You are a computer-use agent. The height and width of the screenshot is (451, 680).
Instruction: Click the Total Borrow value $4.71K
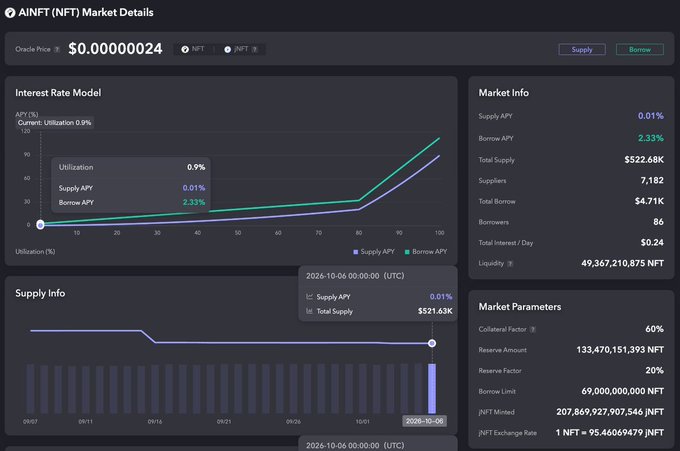pyautogui.click(x=649, y=201)
